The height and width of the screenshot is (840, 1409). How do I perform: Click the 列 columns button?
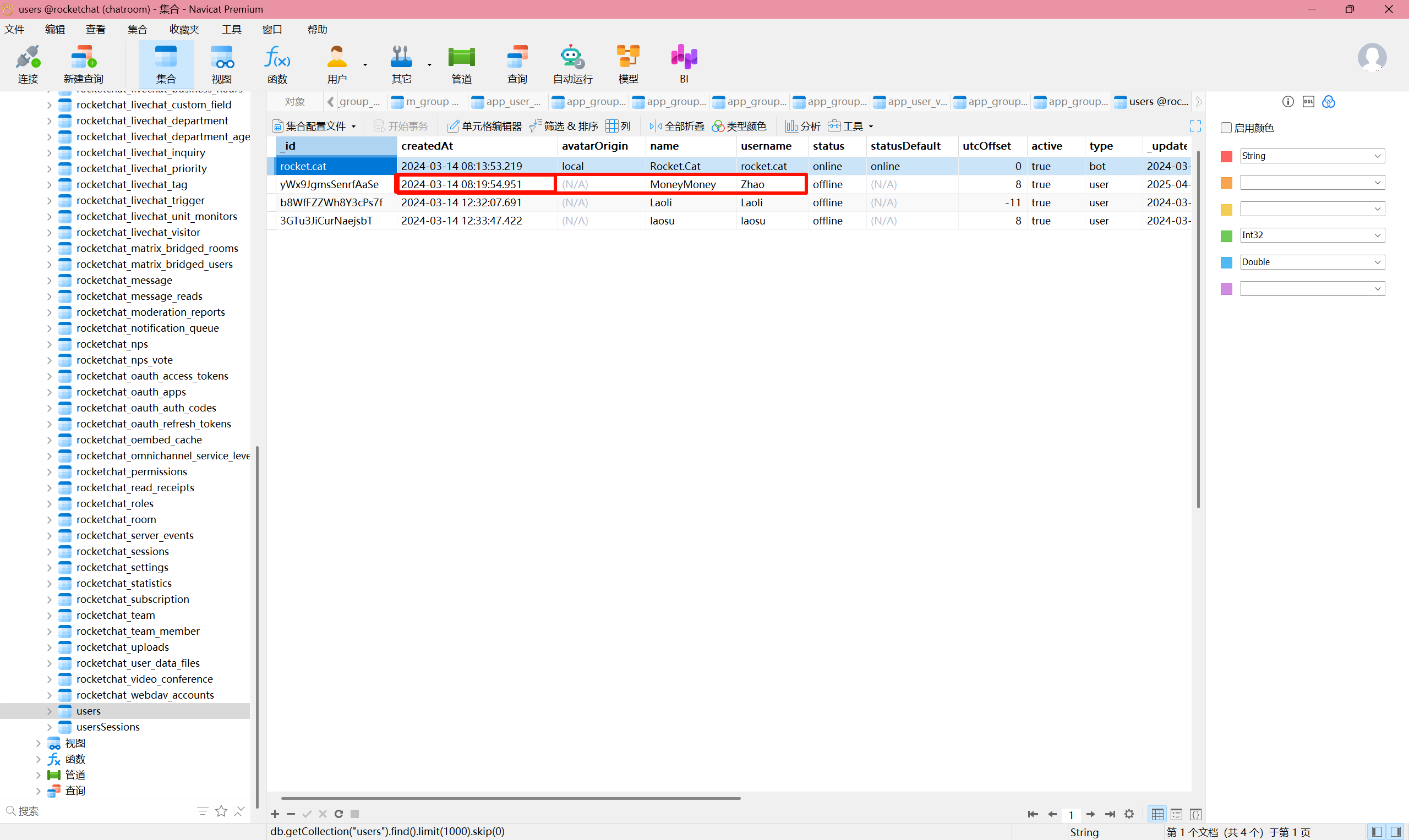click(619, 125)
